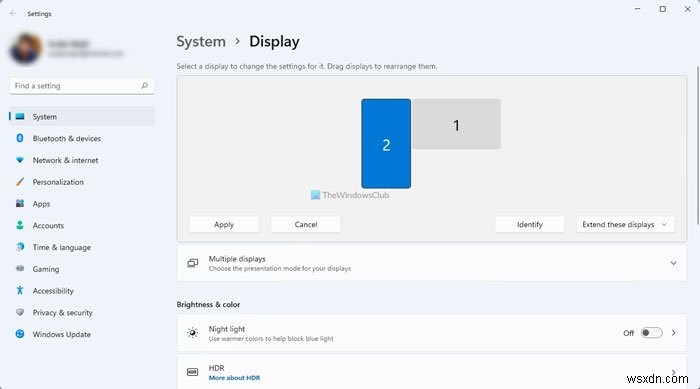This screenshot has width=700, height=389.
Task: Open the More about HDR link
Action: click(x=234, y=378)
